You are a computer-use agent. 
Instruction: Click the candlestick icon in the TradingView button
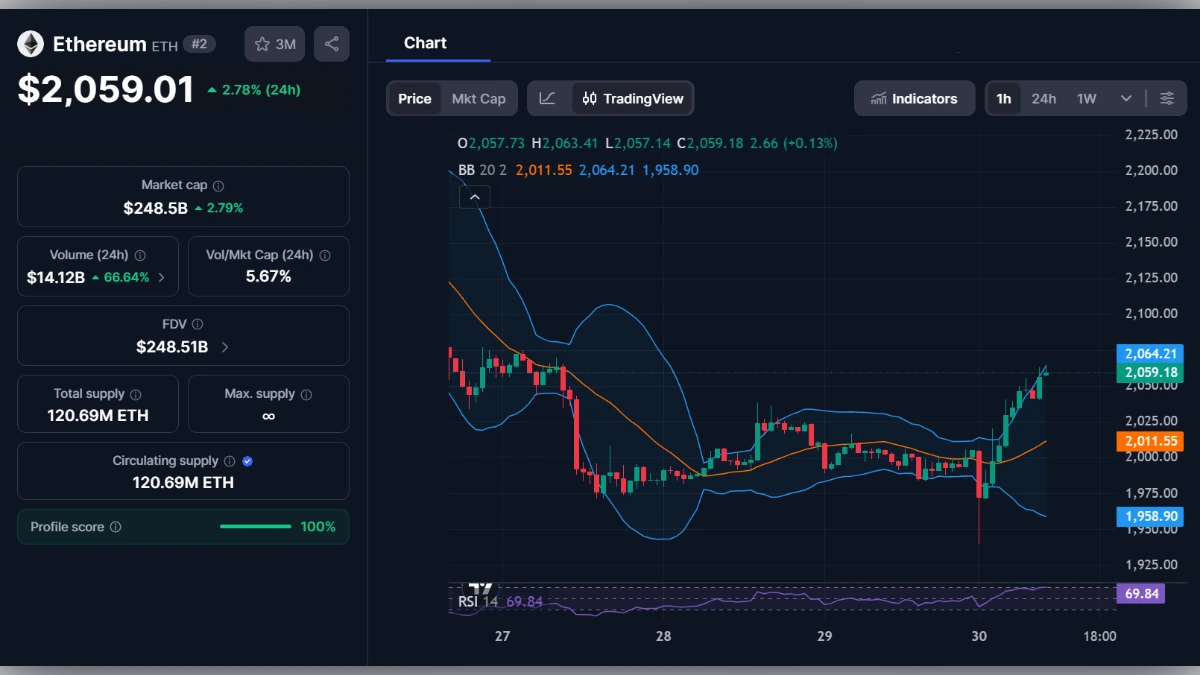pyautogui.click(x=589, y=98)
